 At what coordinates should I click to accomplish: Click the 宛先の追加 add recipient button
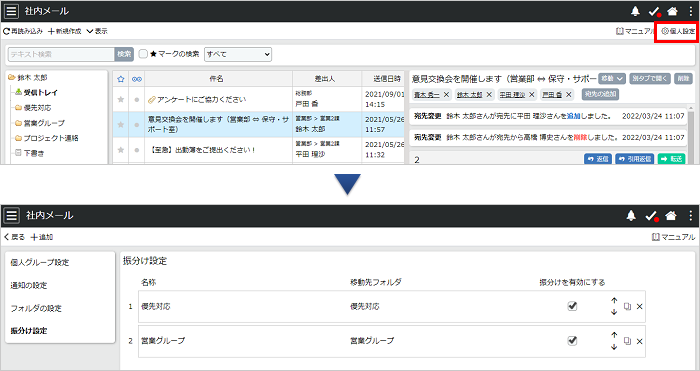(600, 94)
